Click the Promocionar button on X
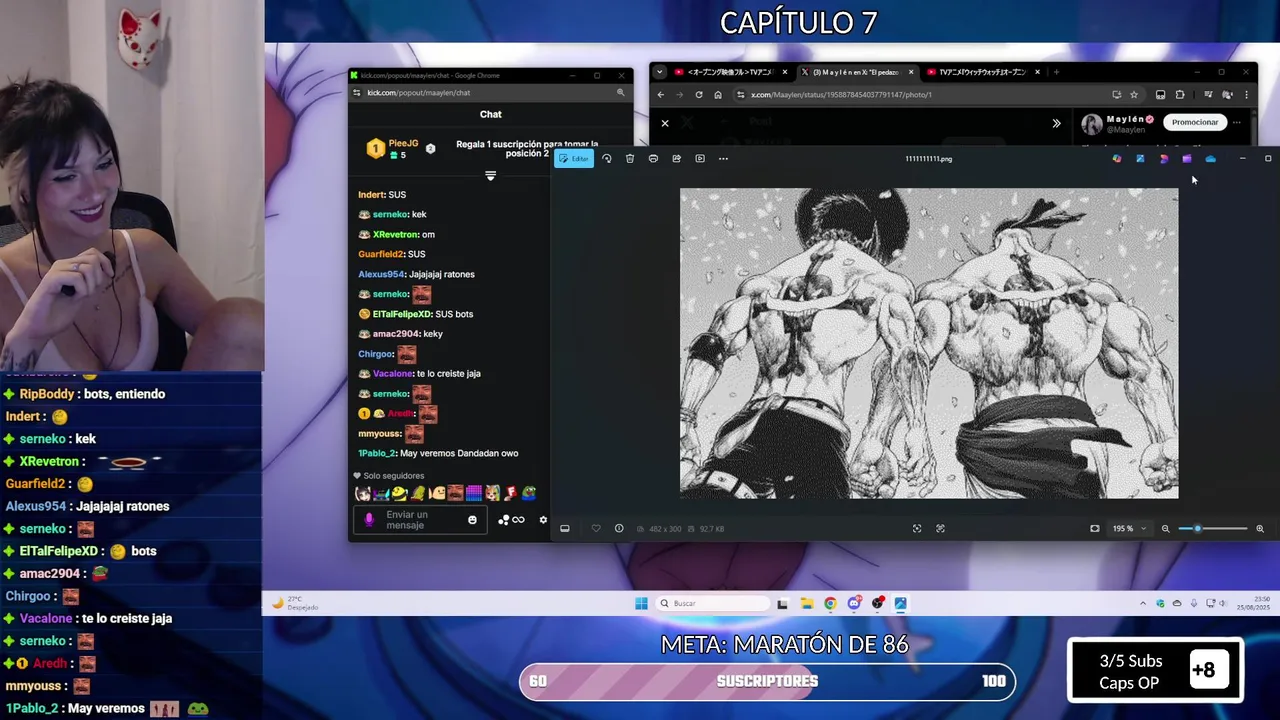1280x720 pixels. pyautogui.click(x=1195, y=122)
